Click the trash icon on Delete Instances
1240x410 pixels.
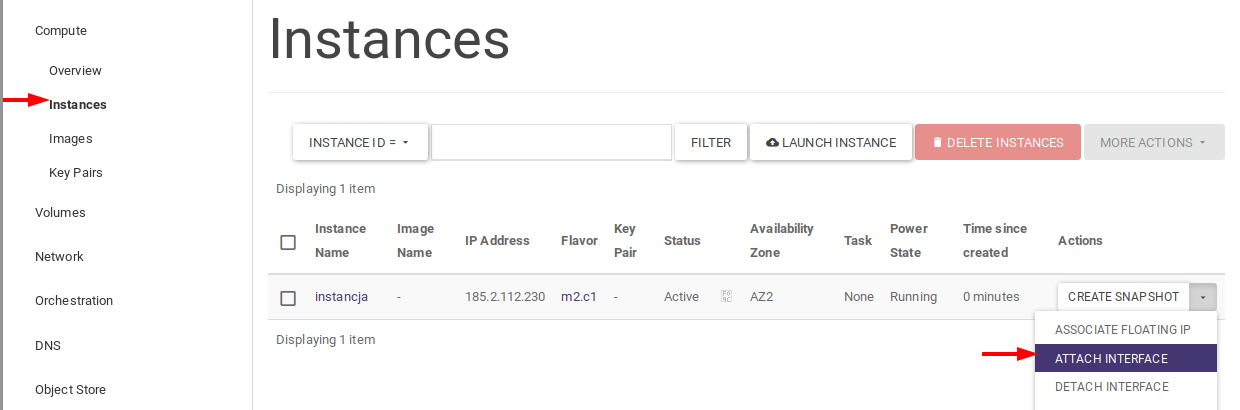937,143
